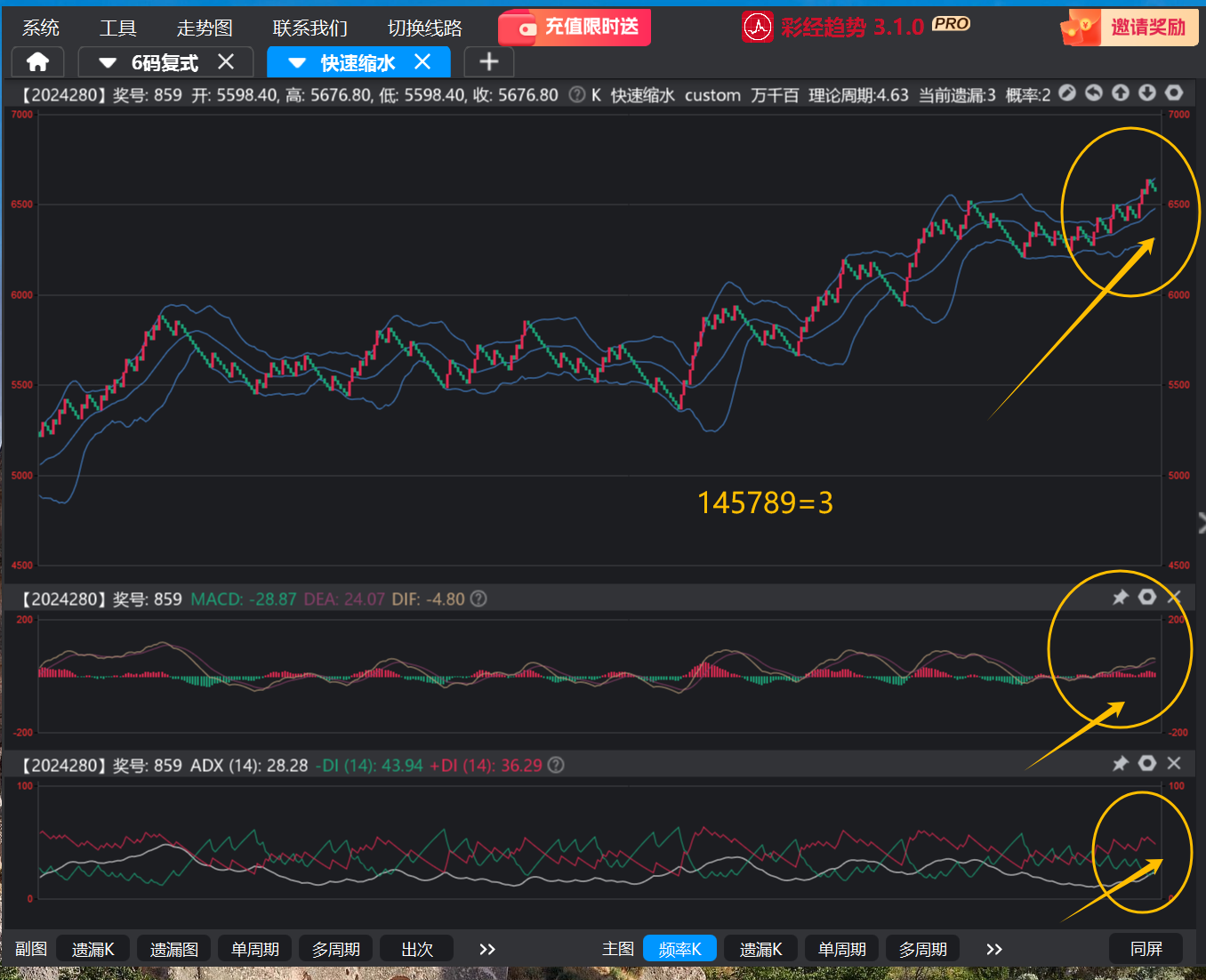Click the down arrow icon in chart header
The width and height of the screenshot is (1206, 980).
tap(1147, 93)
